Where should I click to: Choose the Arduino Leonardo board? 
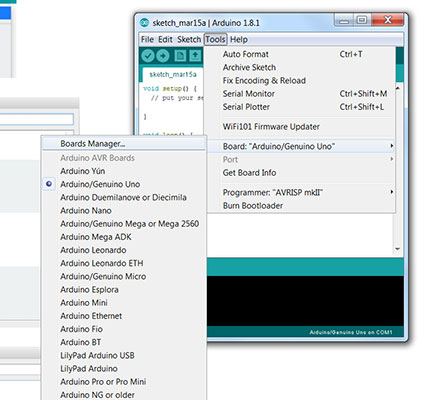click(x=124, y=250)
